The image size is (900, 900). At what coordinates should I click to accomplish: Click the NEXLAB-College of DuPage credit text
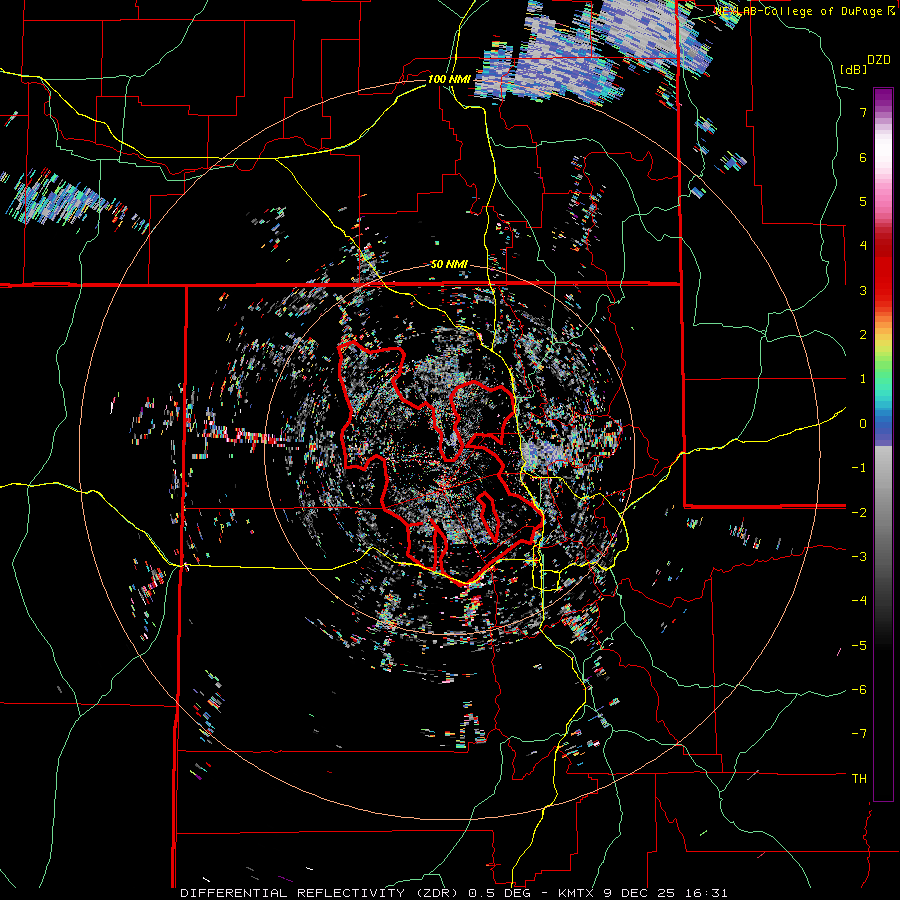coord(804,11)
